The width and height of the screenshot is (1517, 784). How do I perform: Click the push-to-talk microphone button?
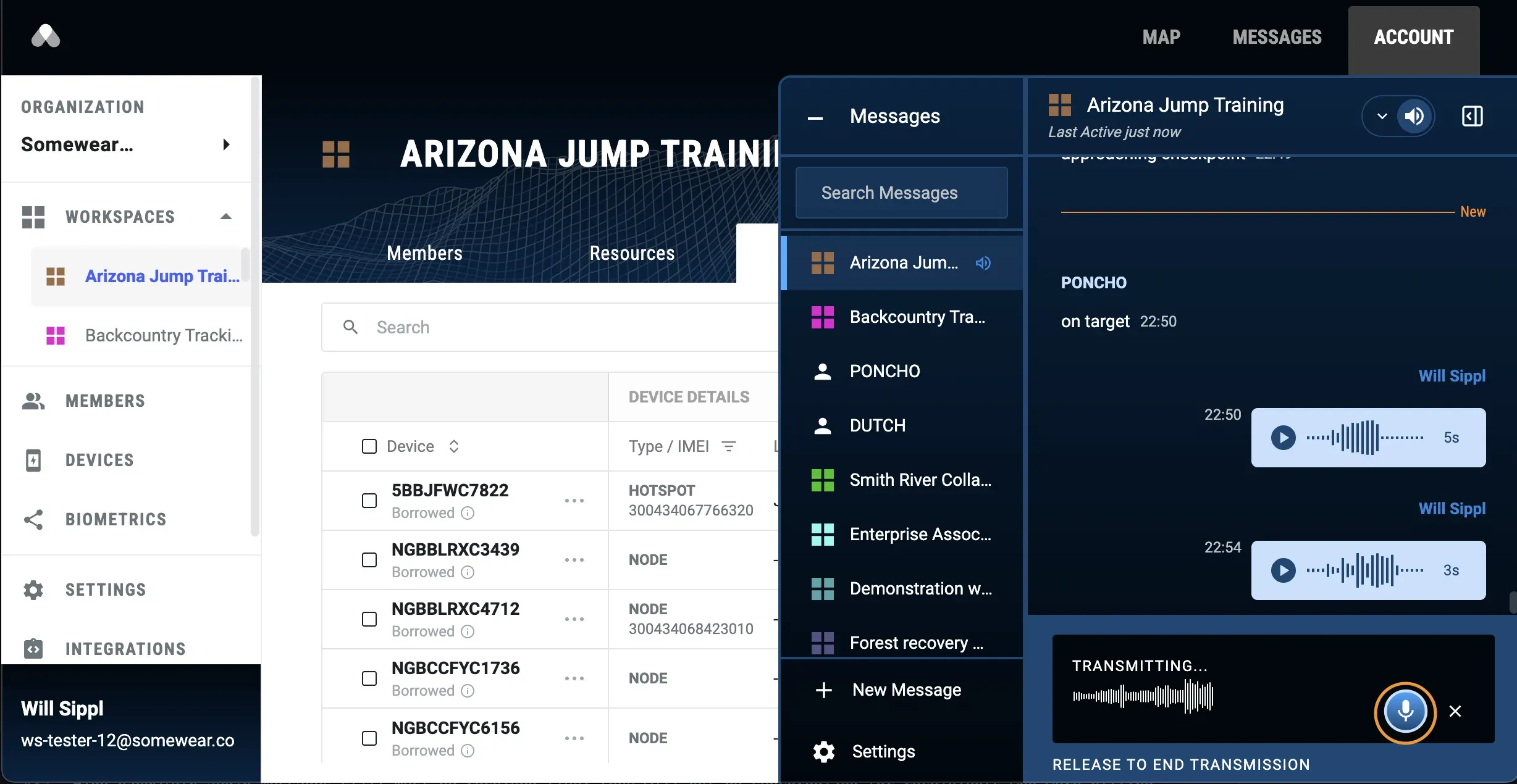pos(1405,712)
